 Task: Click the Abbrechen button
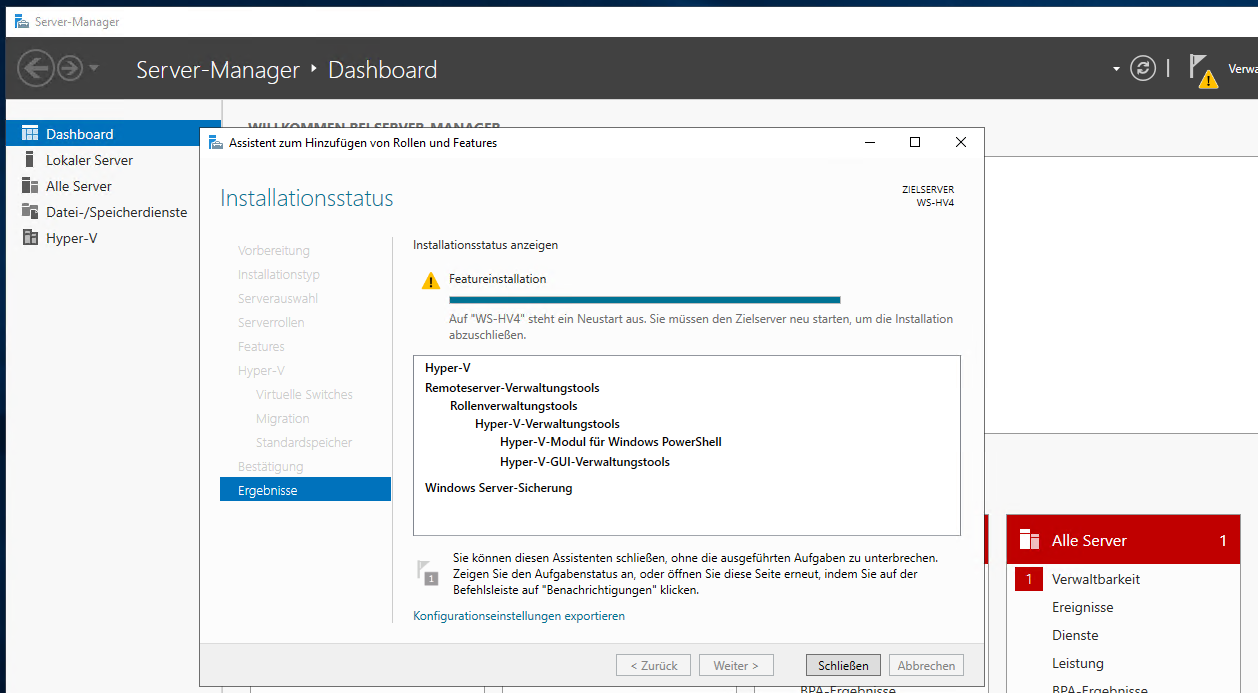[927, 665]
